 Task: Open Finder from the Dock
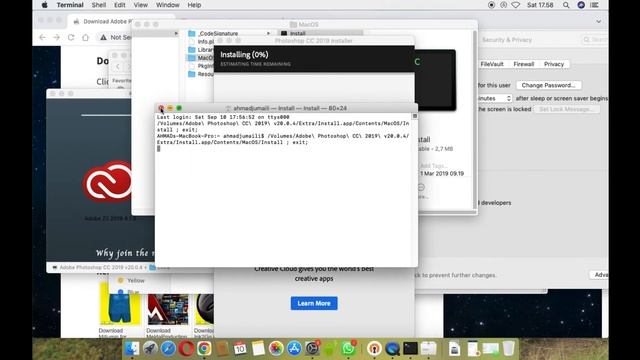(x=132, y=349)
